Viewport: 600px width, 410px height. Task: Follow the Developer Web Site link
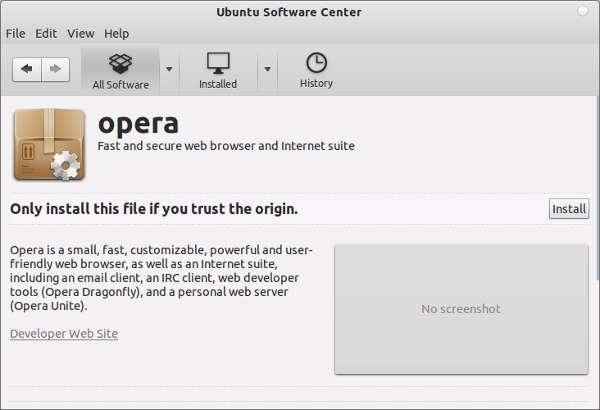64,333
